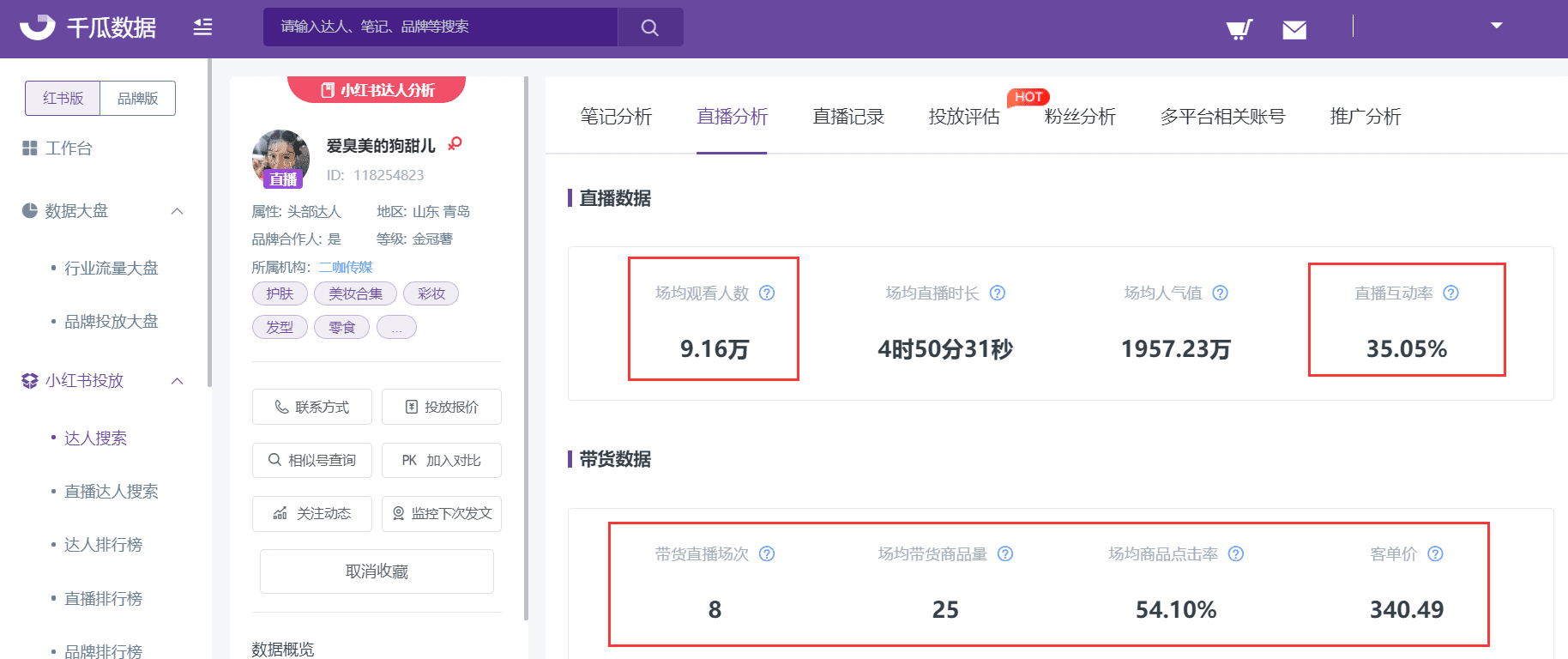Select the 护肤 tag

coord(280,293)
